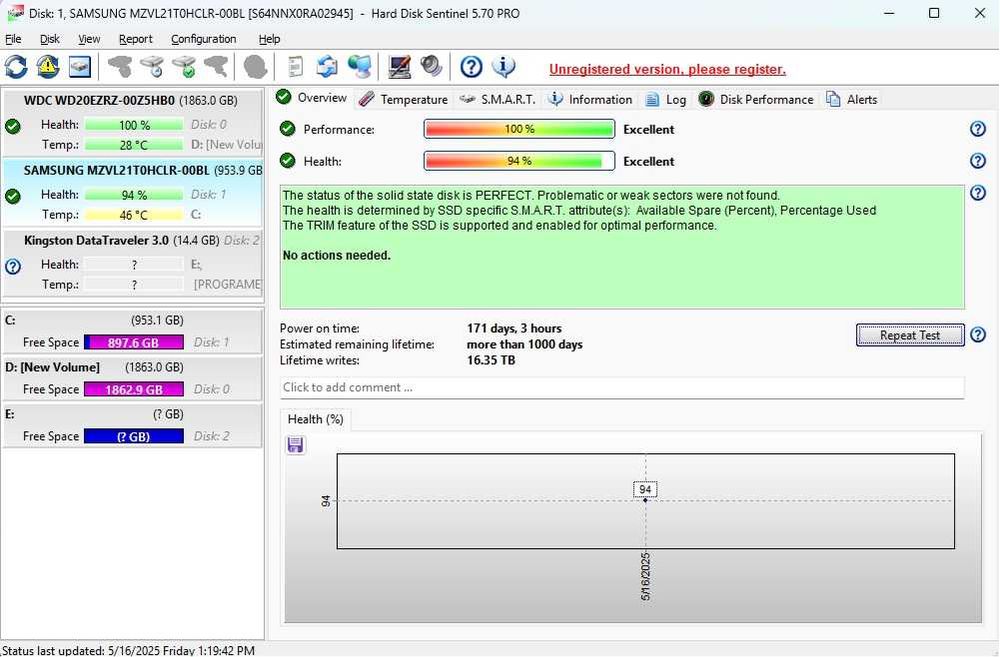The height and width of the screenshot is (657, 1000).
Task: Click the 16.35 TB lifetime writes value
Action: [x=491, y=360]
